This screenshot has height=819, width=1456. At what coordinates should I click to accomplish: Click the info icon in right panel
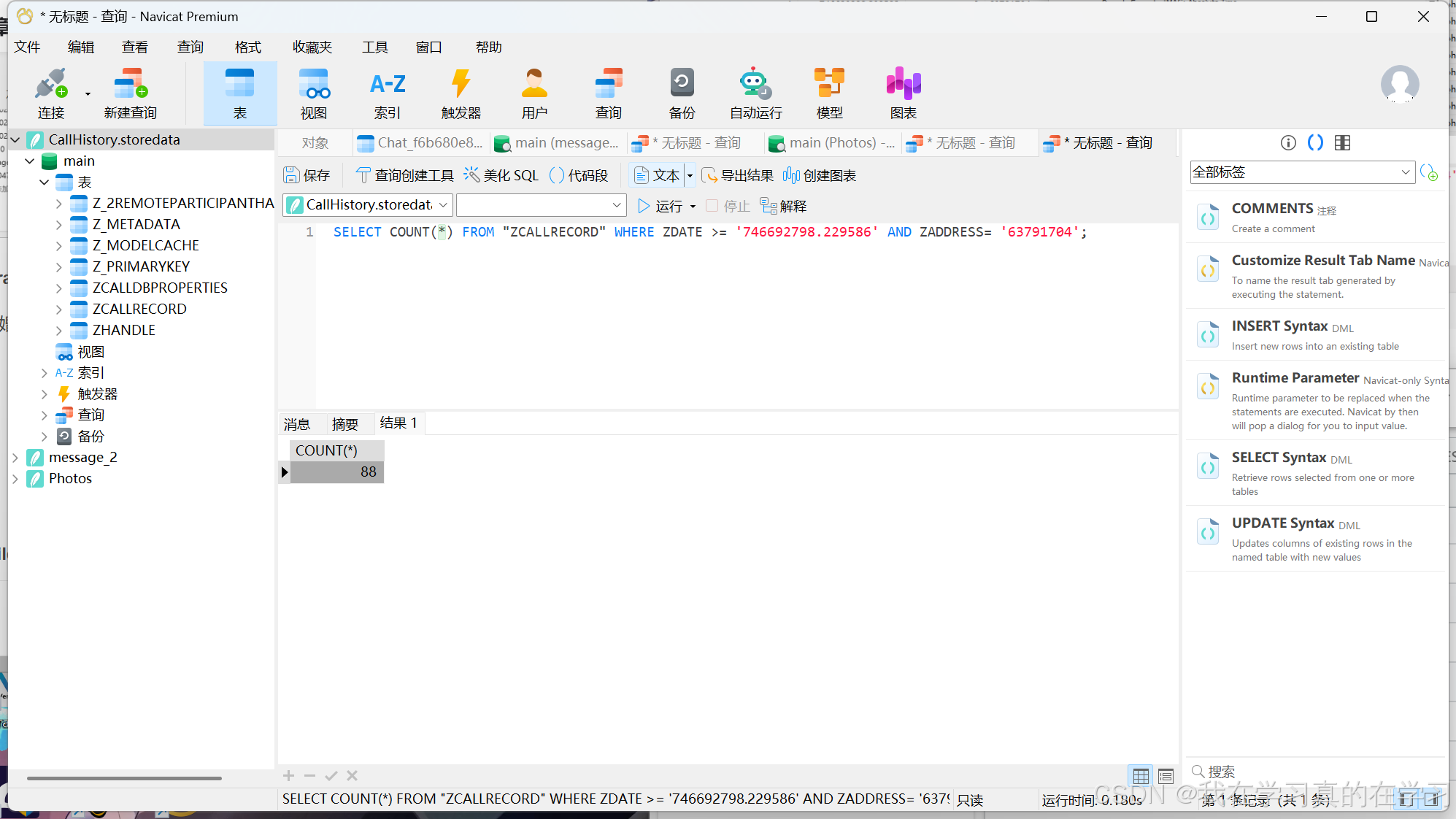point(1288,143)
